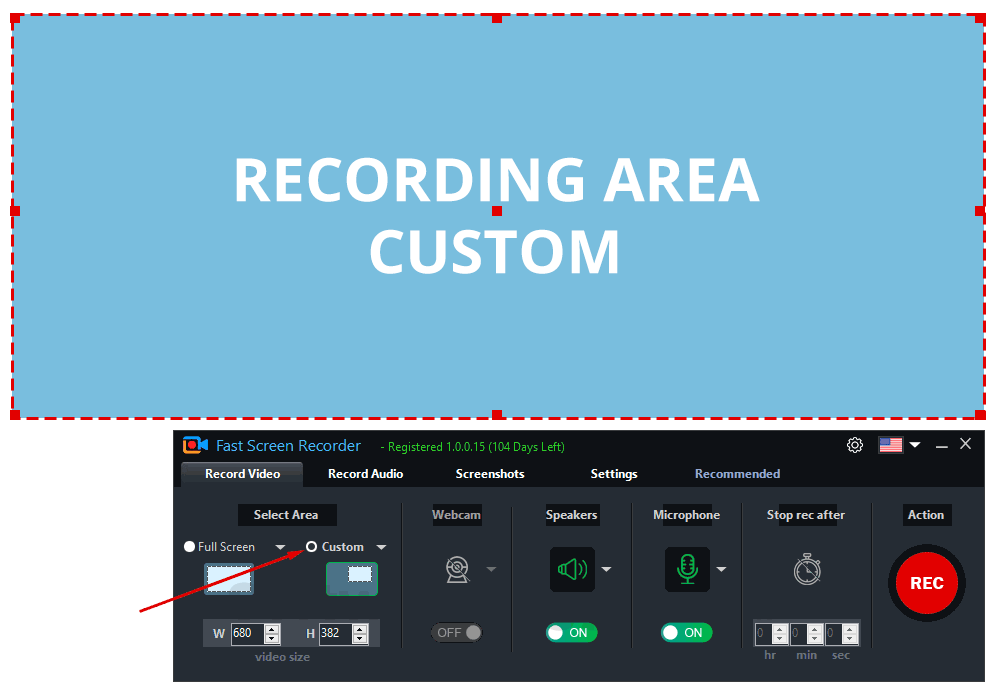Disable the Microphone toggle
This screenshot has height=700, width=1000.
(685, 633)
